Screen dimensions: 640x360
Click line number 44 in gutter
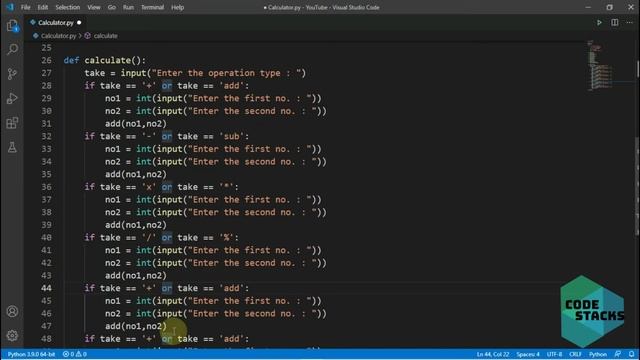[47, 288]
